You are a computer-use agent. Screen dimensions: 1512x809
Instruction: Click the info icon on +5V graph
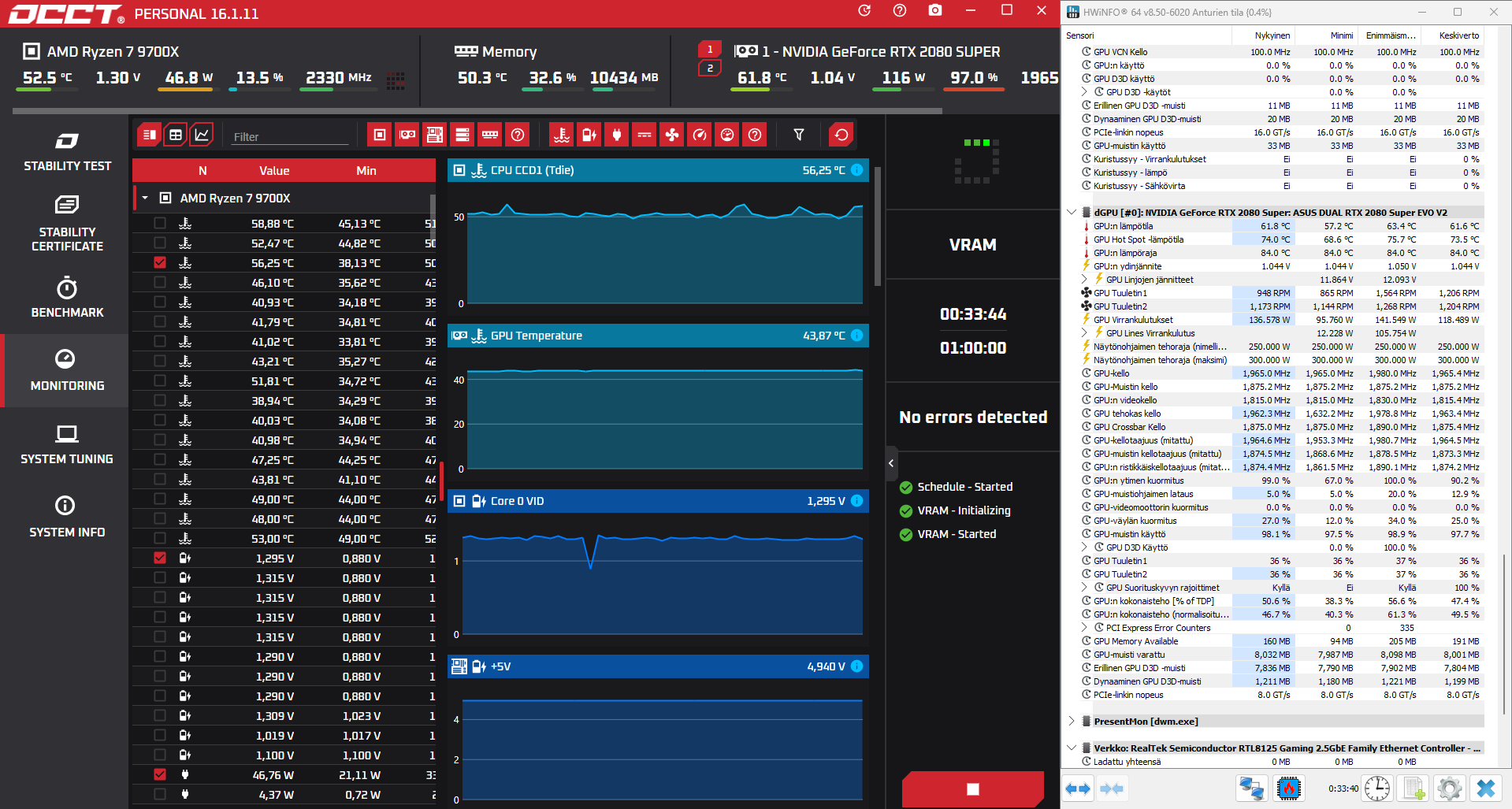pos(857,666)
